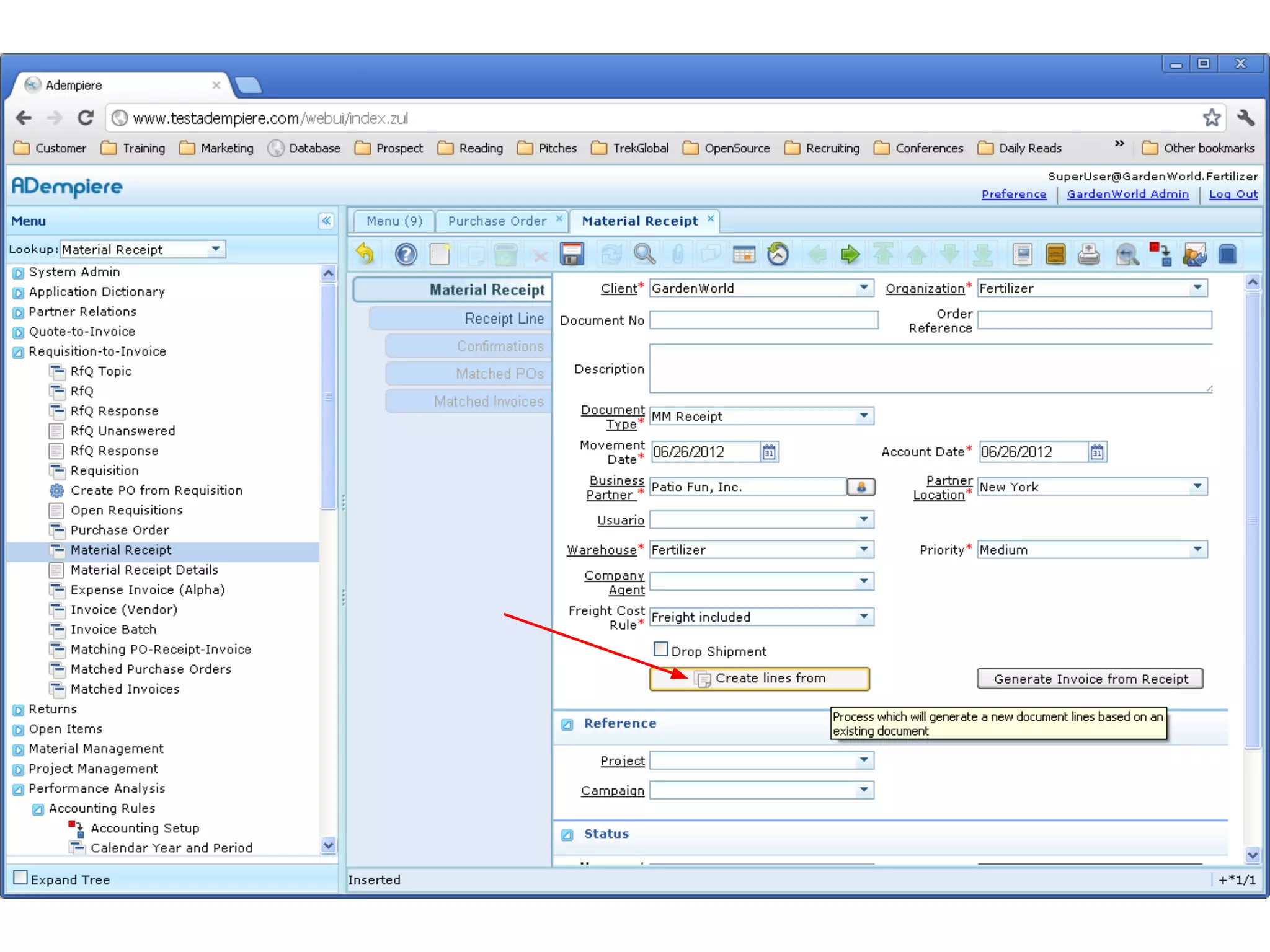
Task: Click the Archive cabinet toolbar icon
Action: tap(1055, 254)
